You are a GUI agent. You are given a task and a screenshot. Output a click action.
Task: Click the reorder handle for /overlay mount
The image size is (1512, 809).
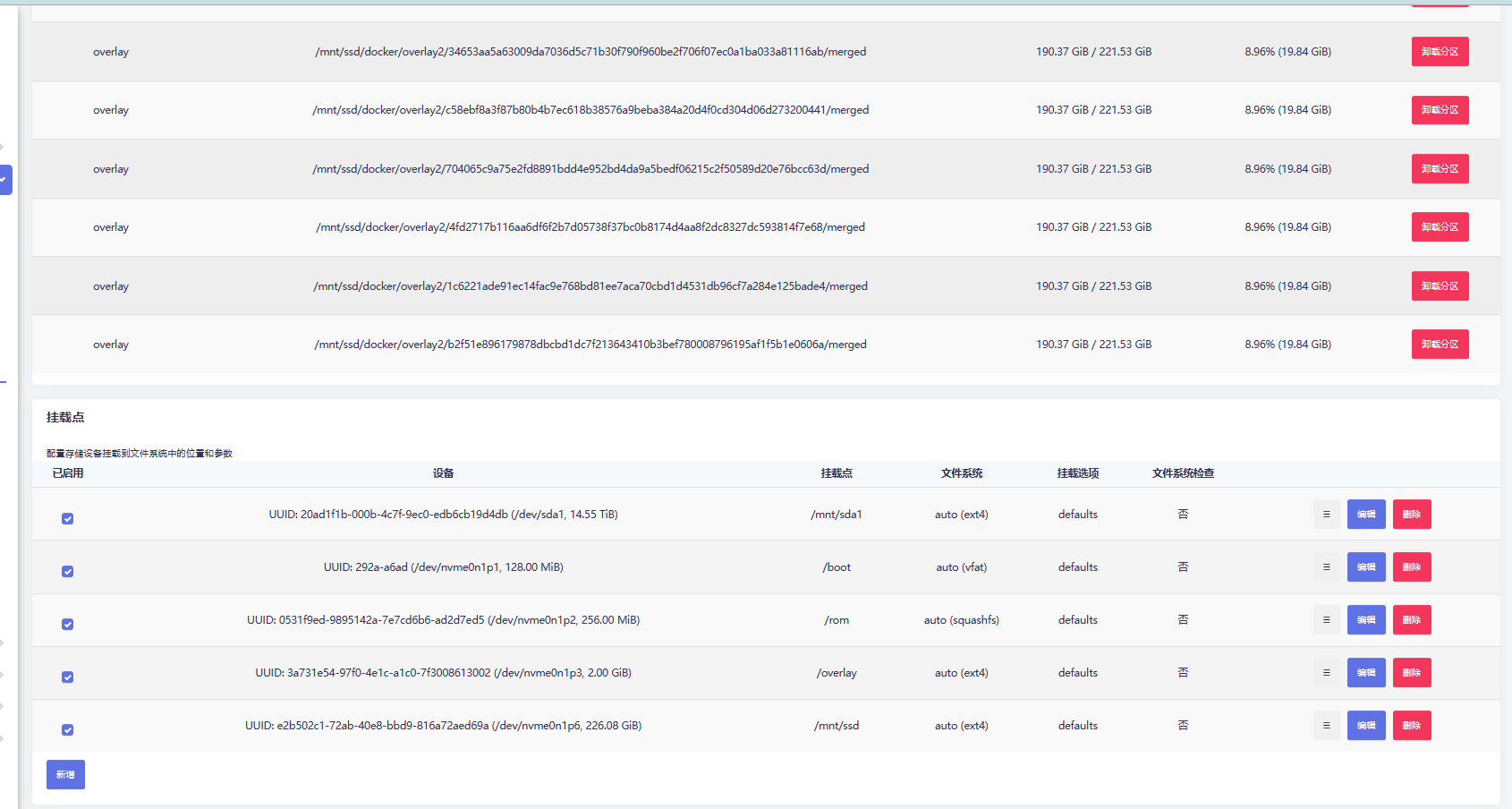pyautogui.click(x=1326, y=673)
